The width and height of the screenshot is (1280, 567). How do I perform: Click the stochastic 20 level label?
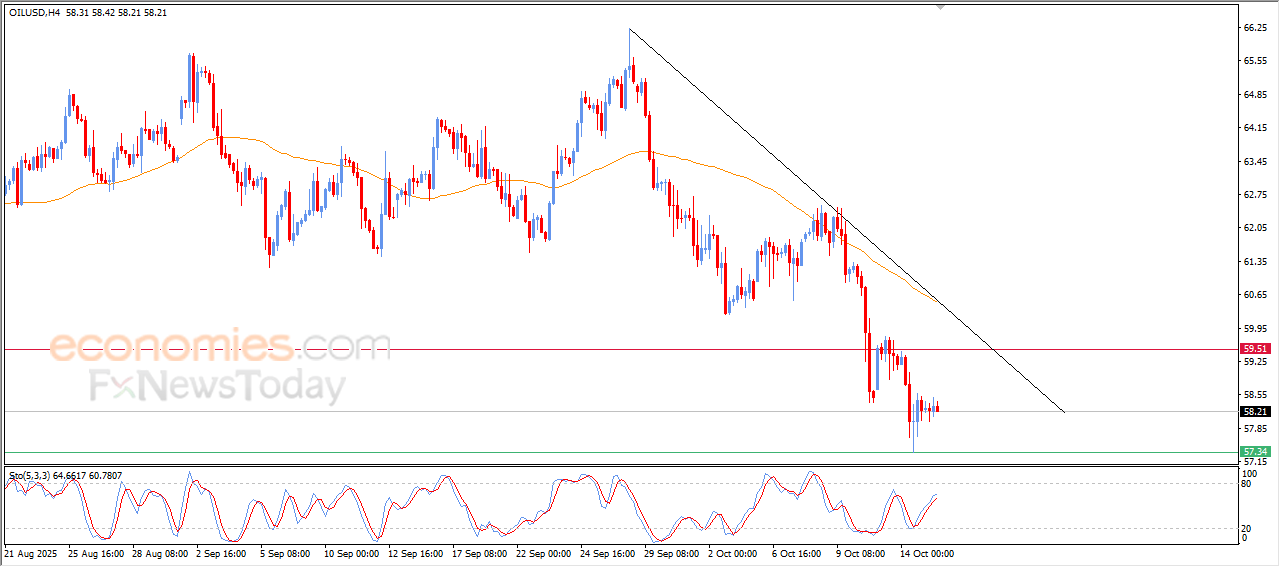coord(1246,528)
